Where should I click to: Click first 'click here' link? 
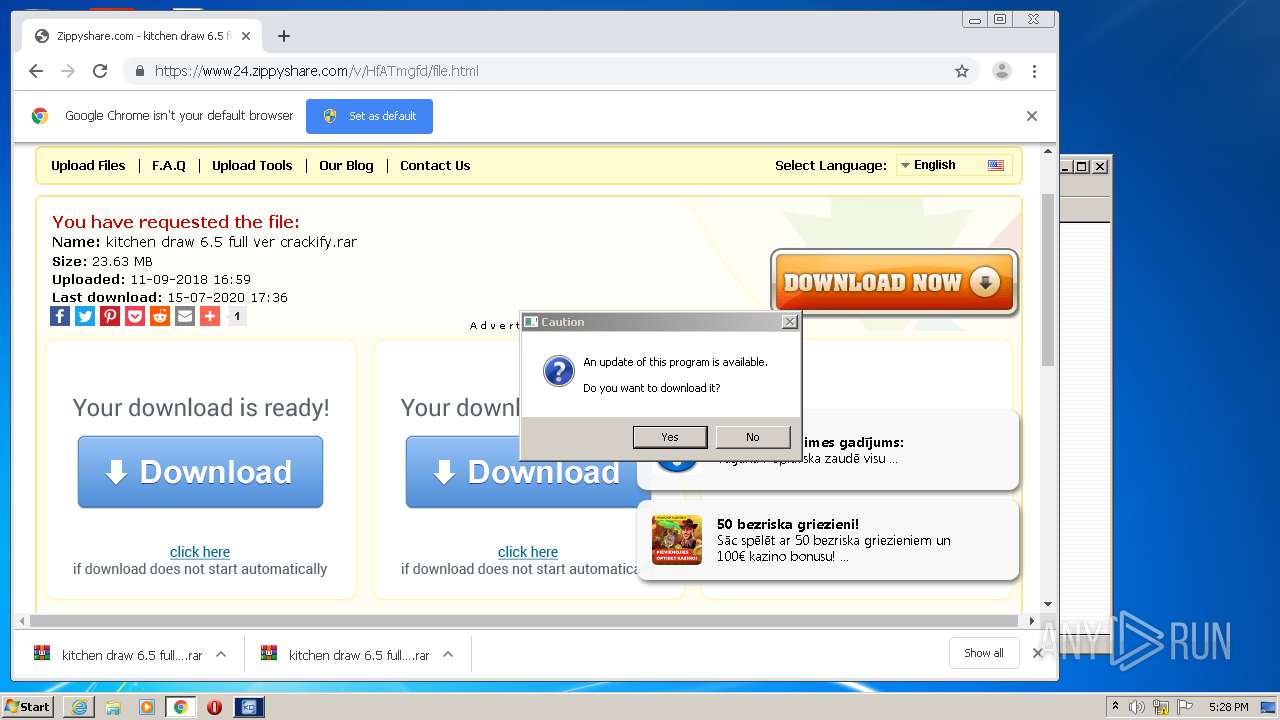point(200,552)
